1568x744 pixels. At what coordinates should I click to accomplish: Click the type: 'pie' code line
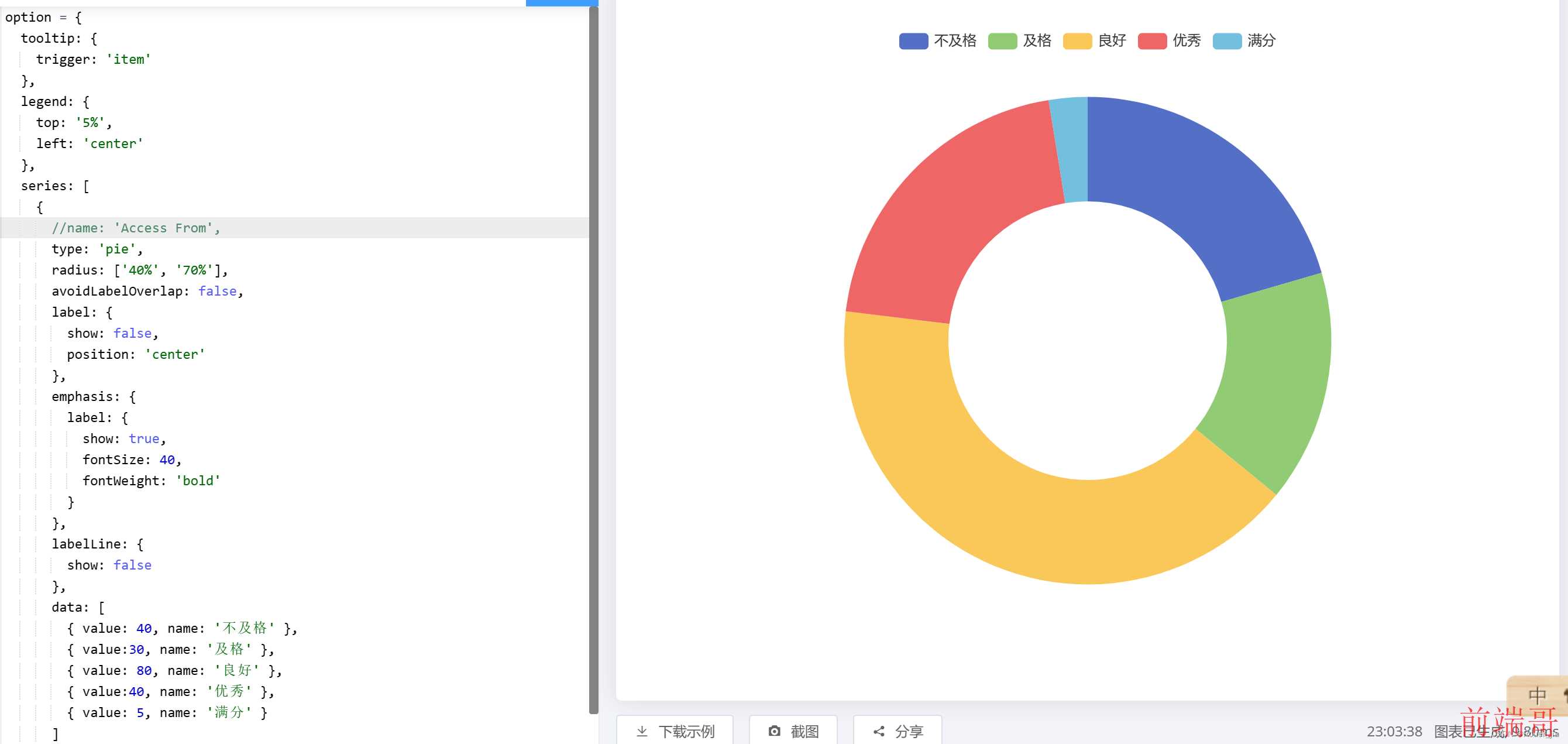(x=97, y=249)
